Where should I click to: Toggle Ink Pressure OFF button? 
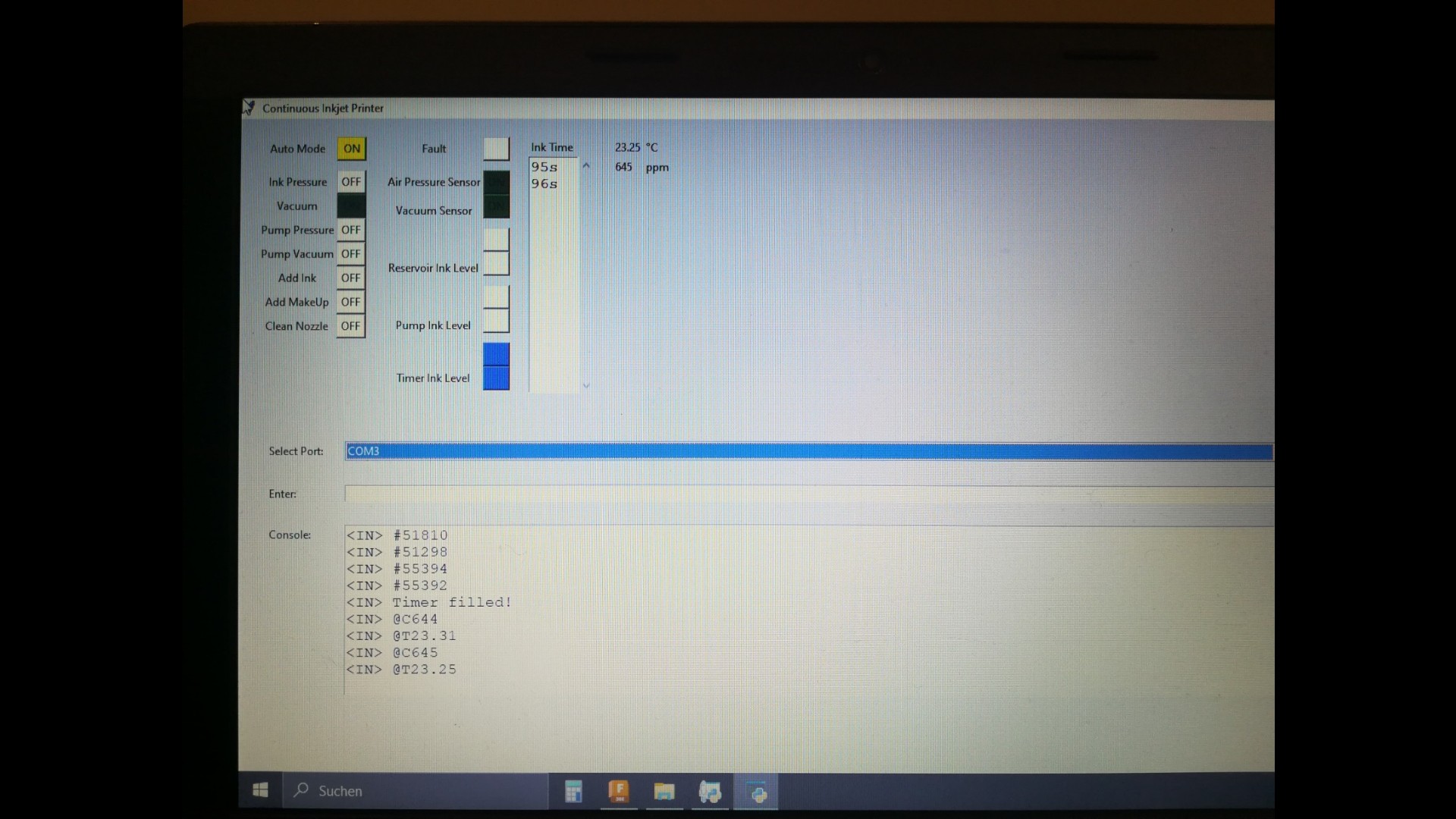tap(350, 182)
